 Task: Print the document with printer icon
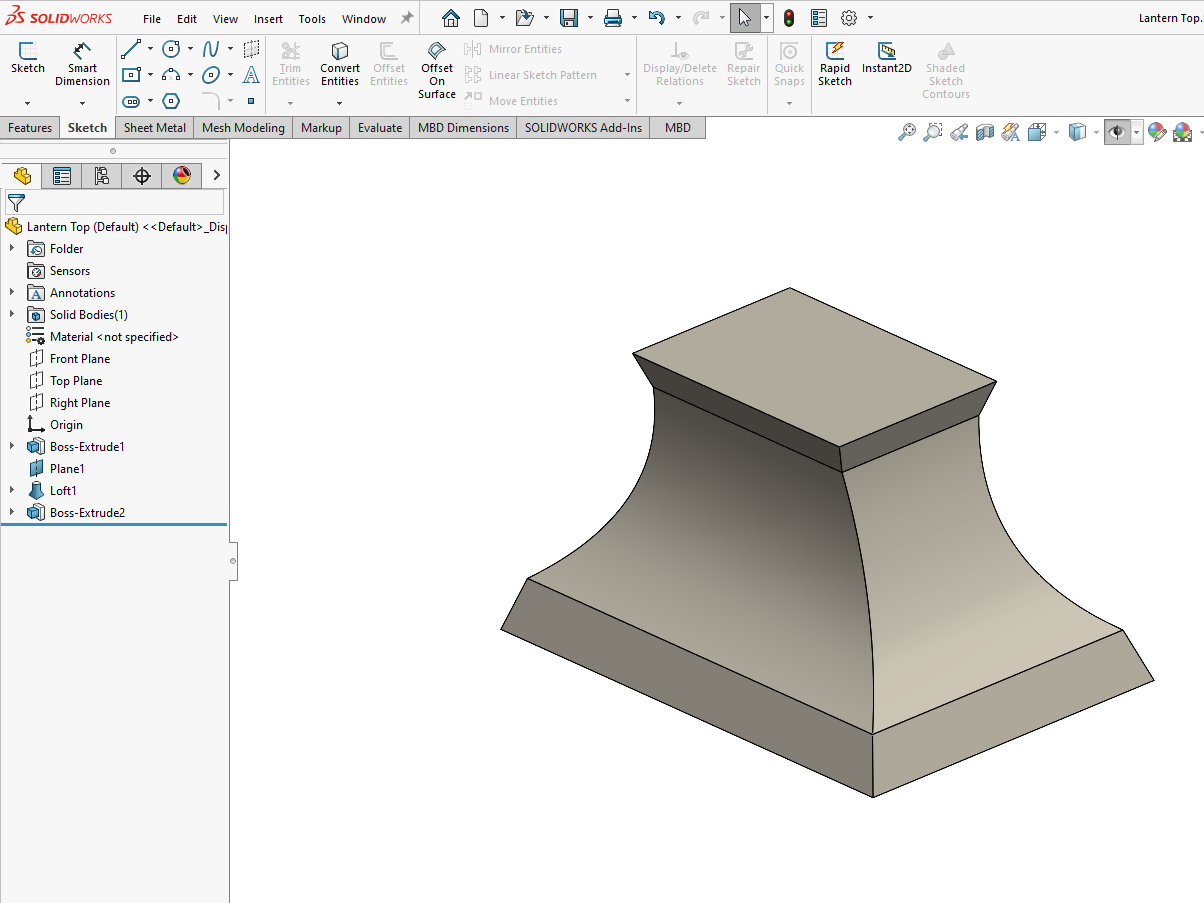[613, 18]
